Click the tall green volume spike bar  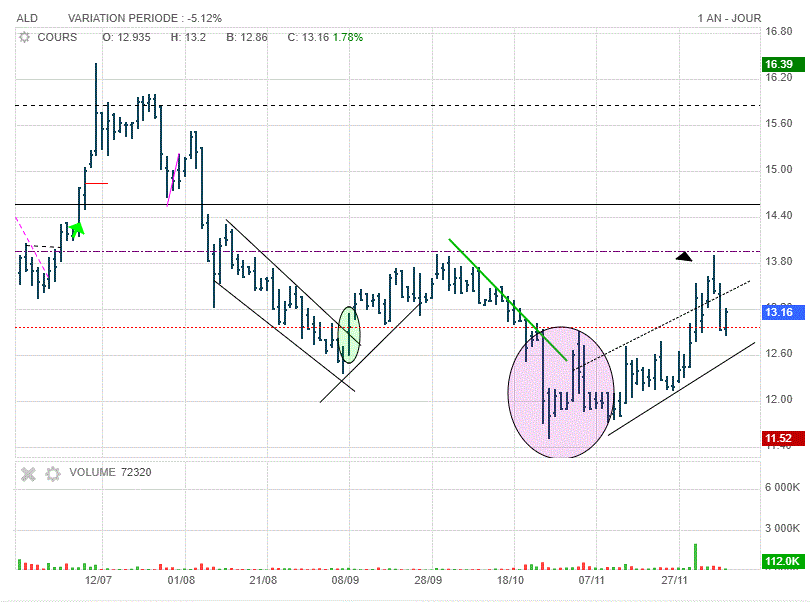tap(695, 557)
